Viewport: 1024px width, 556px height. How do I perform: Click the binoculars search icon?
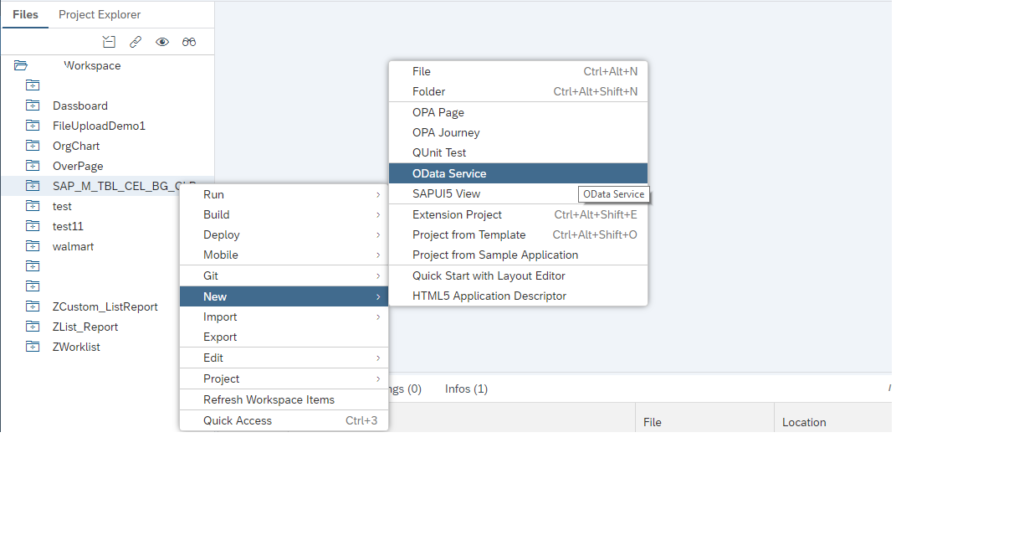[x=189, y=42]
